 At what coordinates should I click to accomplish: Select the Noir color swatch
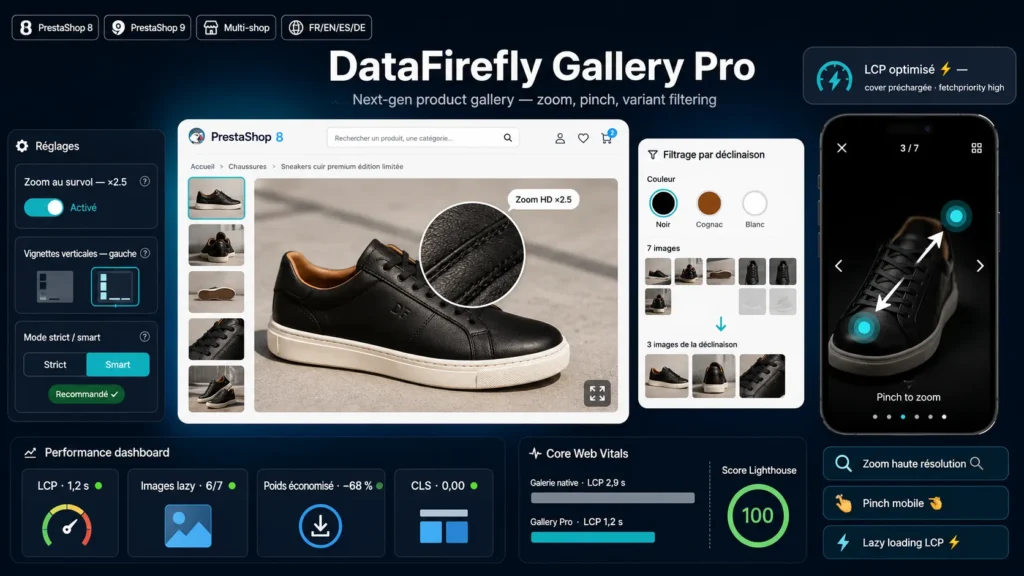(x=663, y=203)
